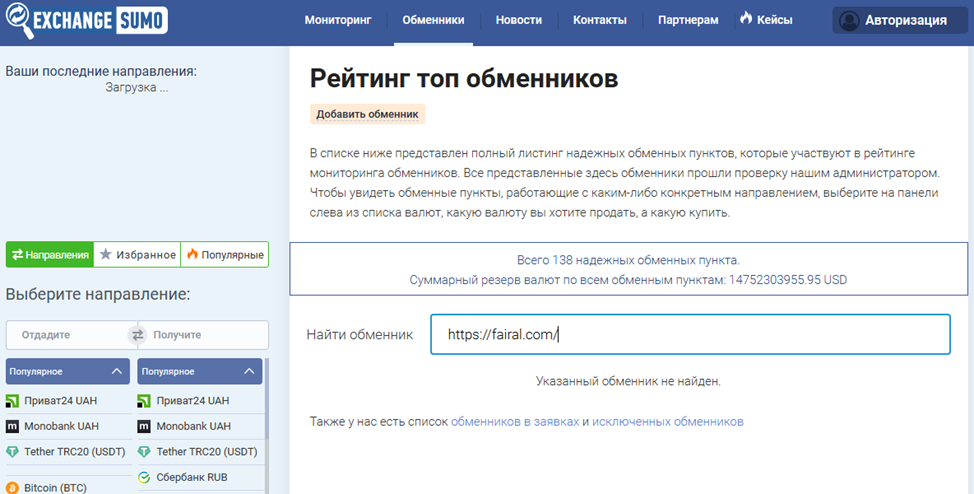Select Приват24 UAH in the give column
This screenshot has width=974, height=494.
click(x=68, y=401)
